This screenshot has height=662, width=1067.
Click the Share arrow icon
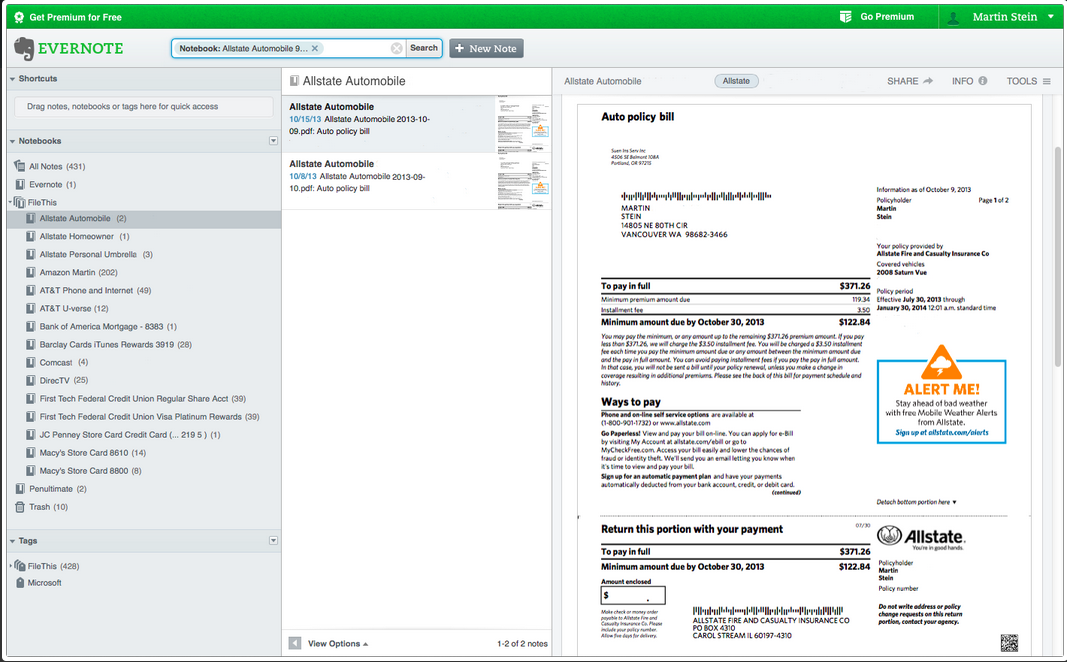(x=928, y=81)
